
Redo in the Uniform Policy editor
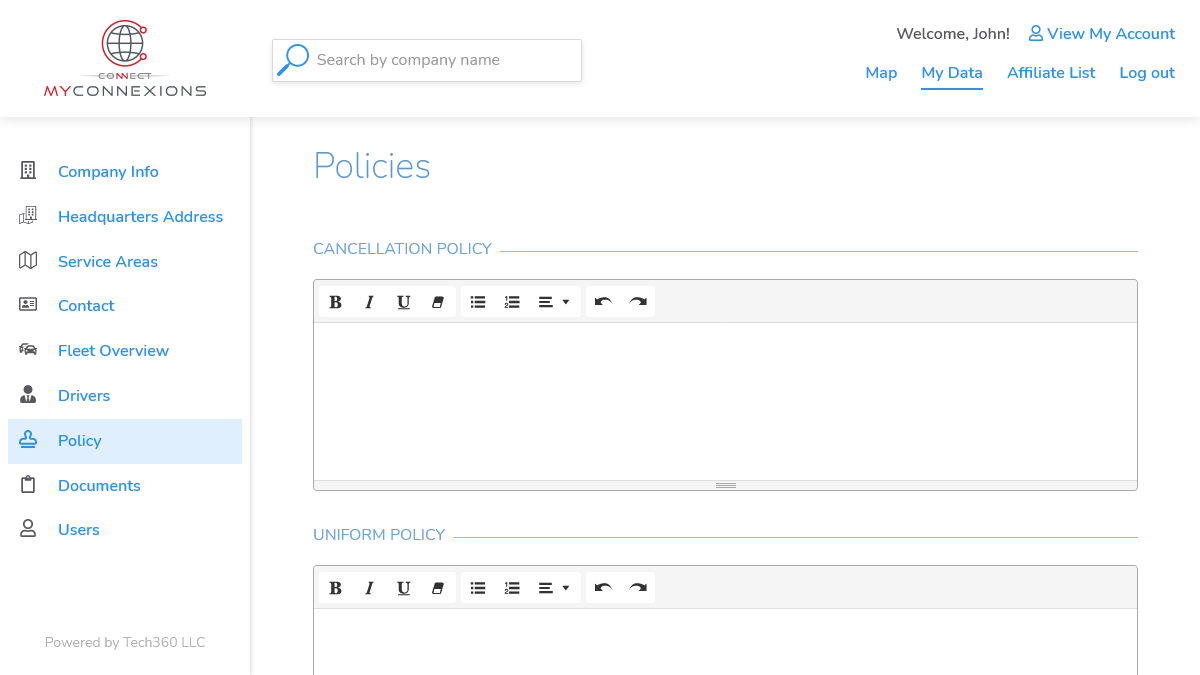click(x=637, y=588)
